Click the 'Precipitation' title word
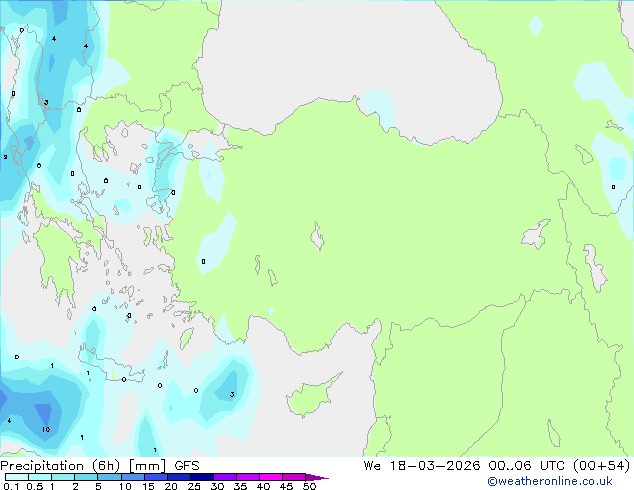The height and width of the screenshot is (490, 634). pos(42,466)
